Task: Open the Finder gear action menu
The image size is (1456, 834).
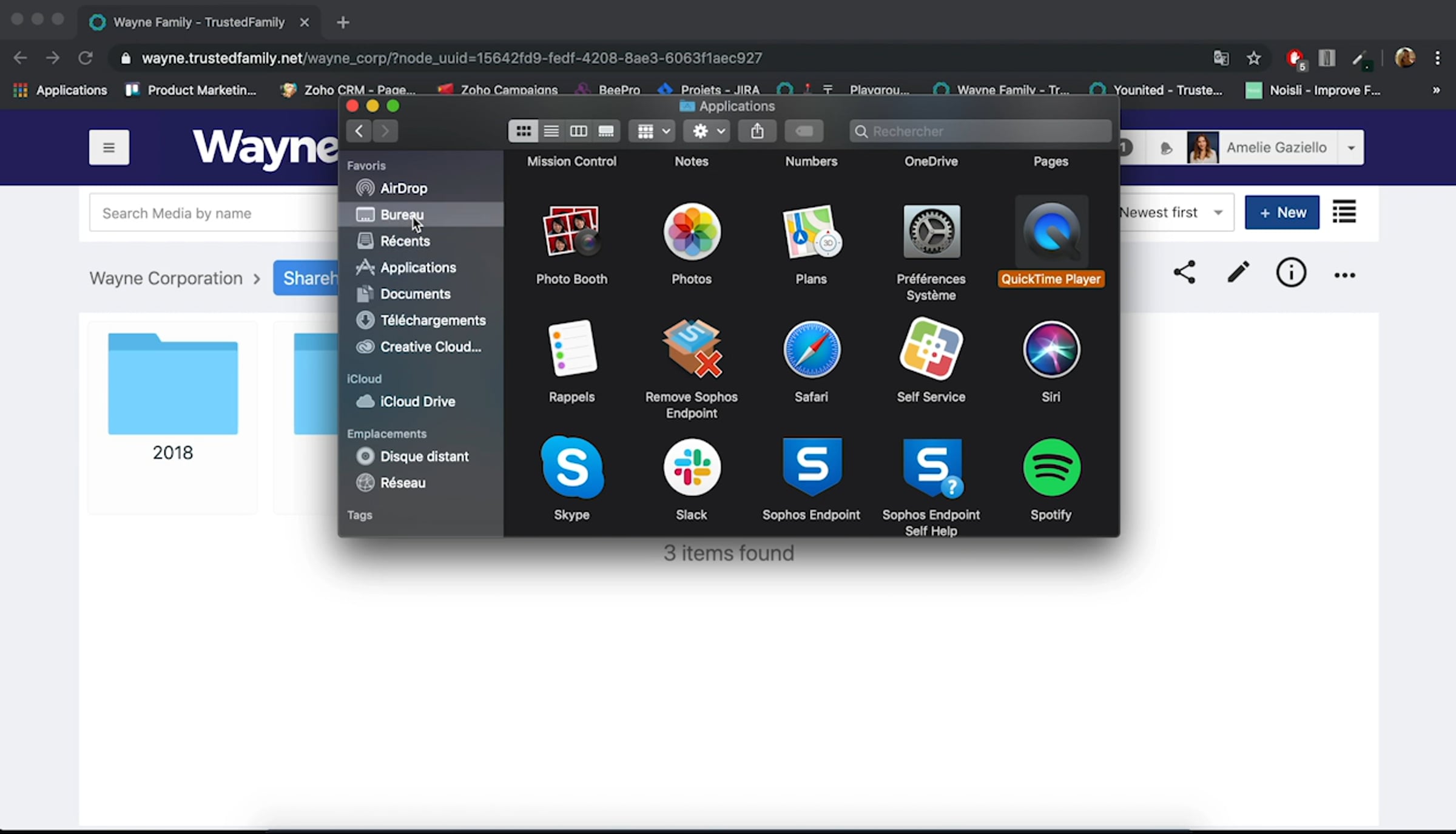Action: click(707, 131)
